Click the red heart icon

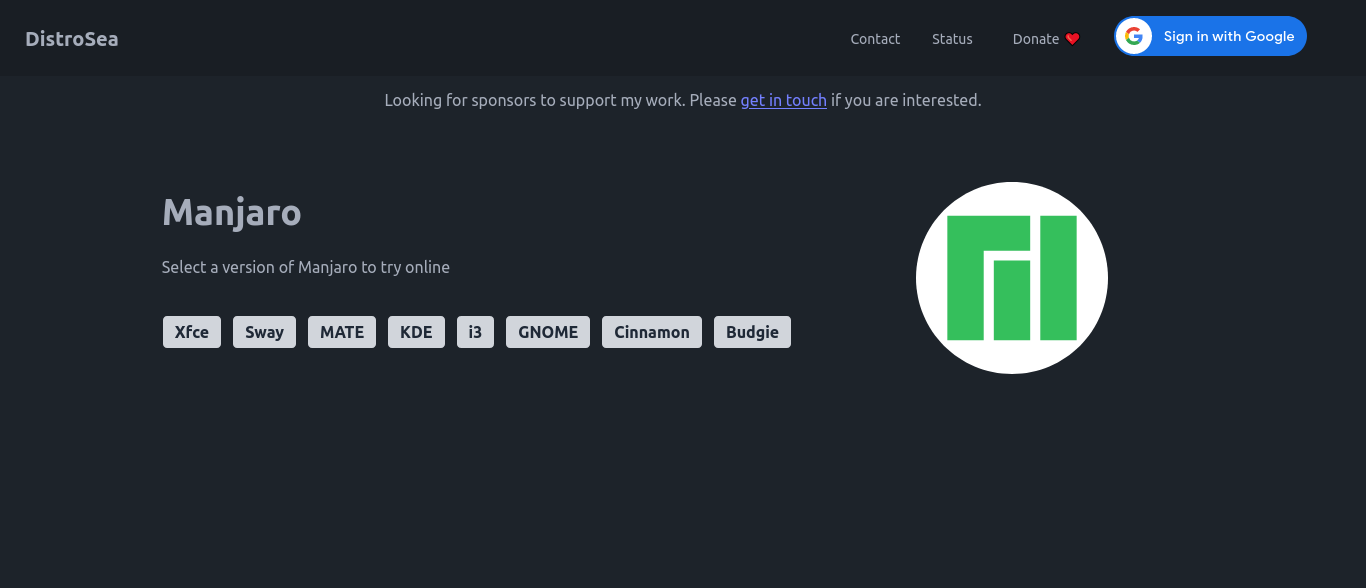click(1072, 39)
